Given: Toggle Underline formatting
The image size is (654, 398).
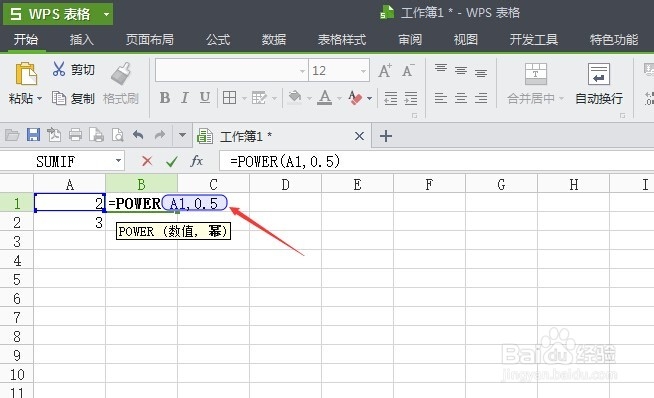Looking at the screenshot, I should pos(204,98).
